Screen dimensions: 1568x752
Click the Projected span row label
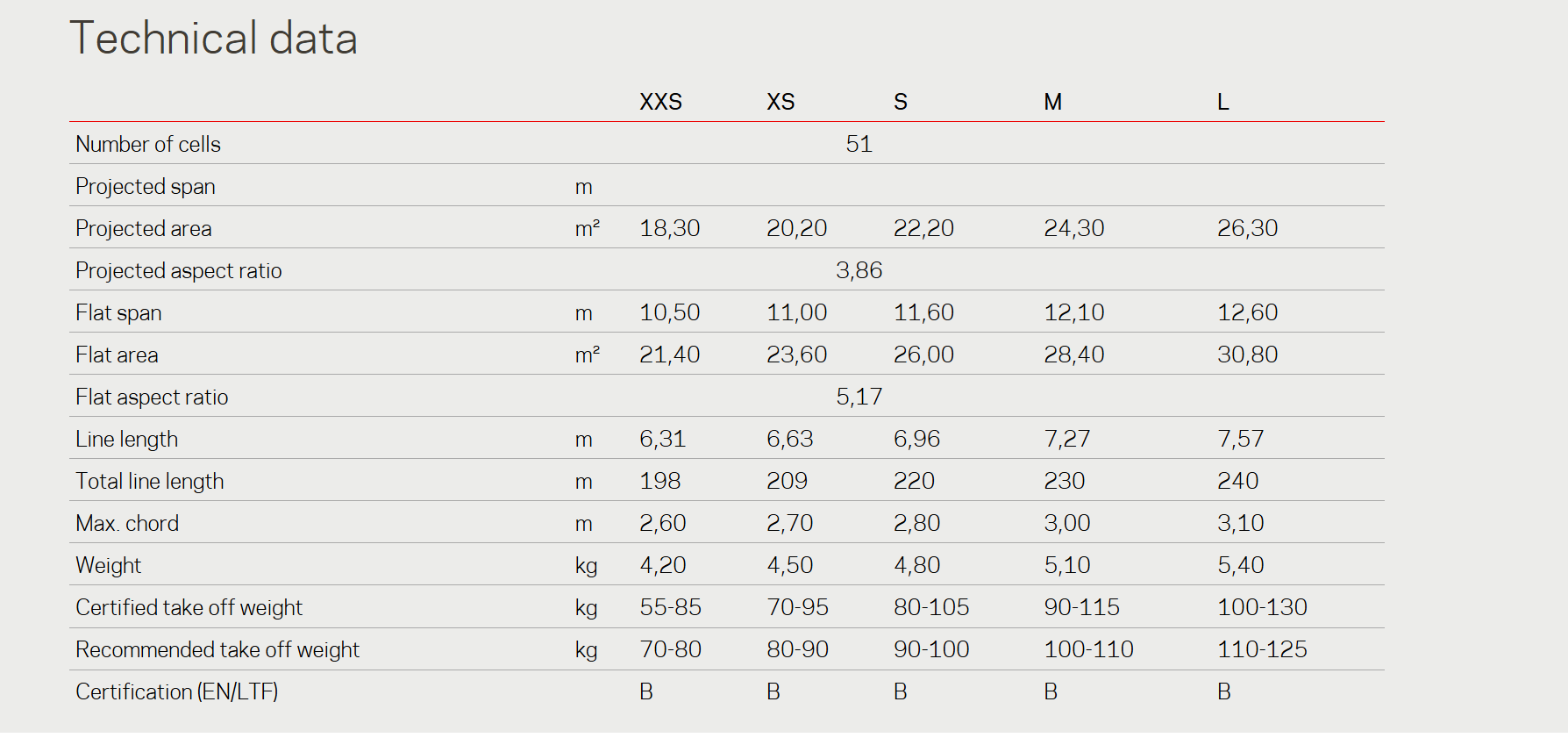pyautogui.click(x=146, y=187)
